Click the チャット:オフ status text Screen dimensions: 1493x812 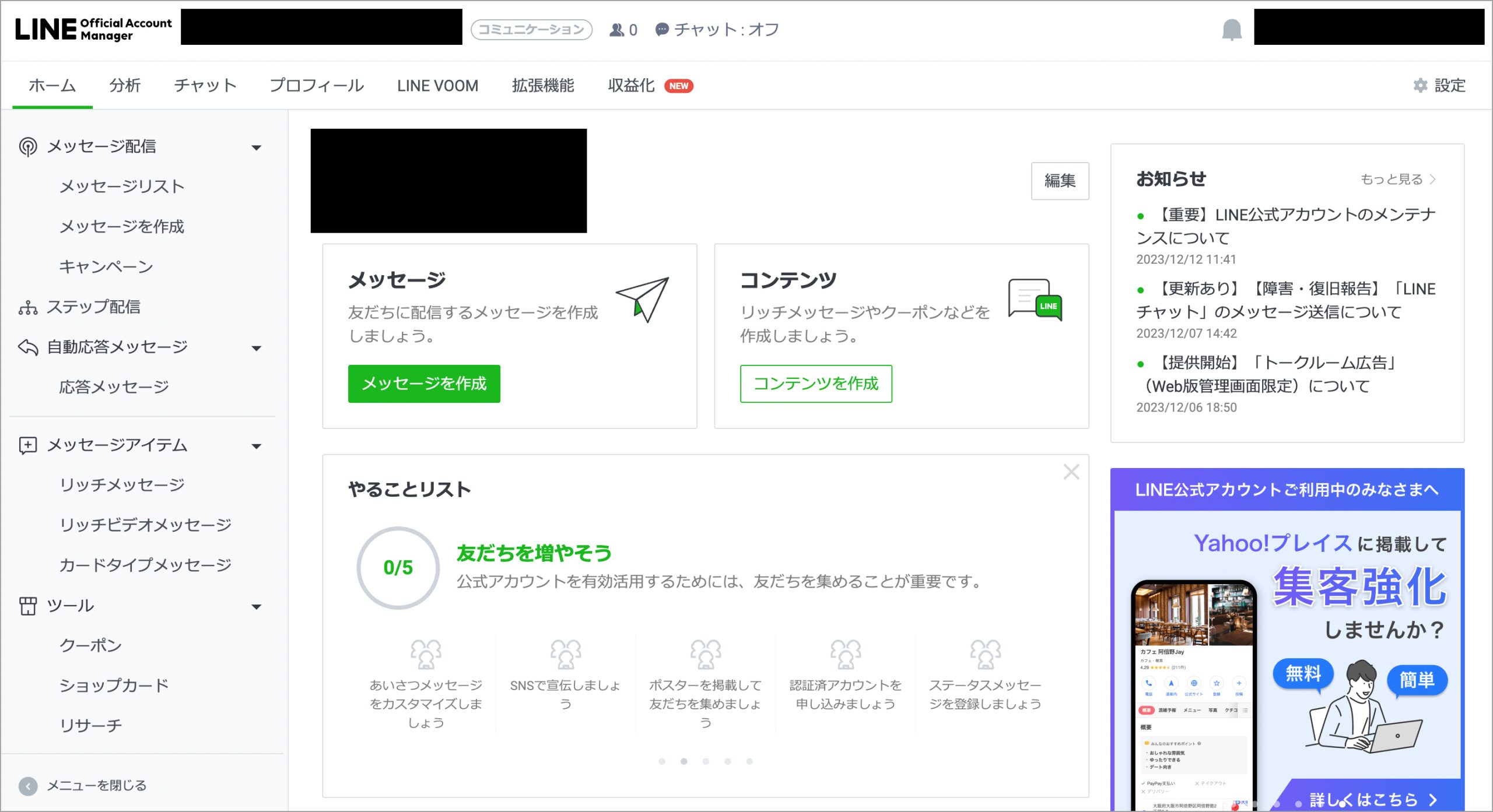click(x=726, y=30)
